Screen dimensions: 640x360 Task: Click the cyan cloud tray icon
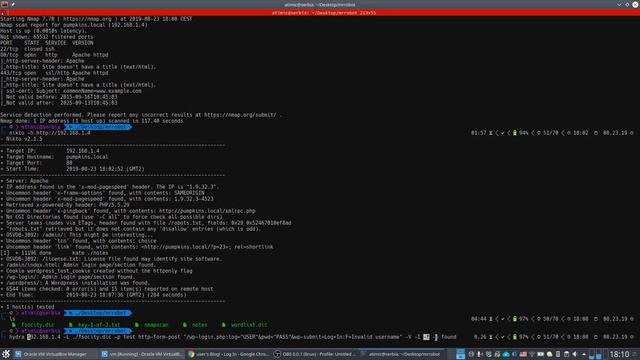pos(506,354)
